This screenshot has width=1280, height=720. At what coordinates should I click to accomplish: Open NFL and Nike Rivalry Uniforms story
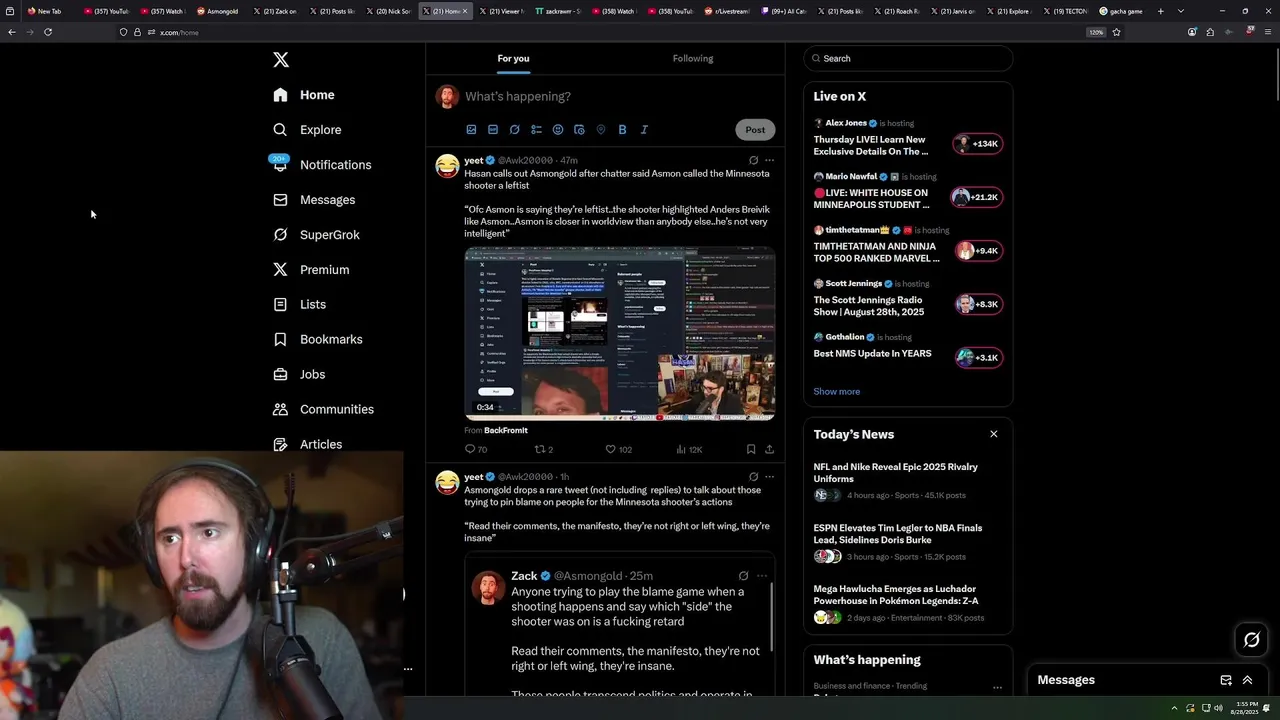coord(908,481)
